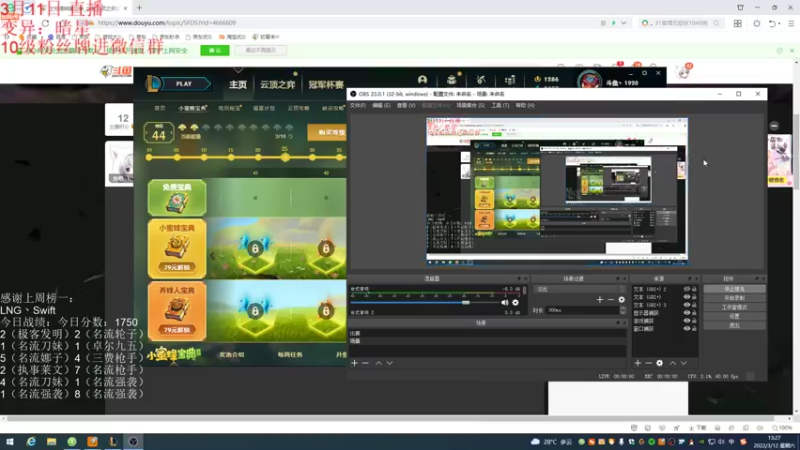Reload the page in the browser
Image resolution: width=800 pixels, height=450 pixels.
45,23
